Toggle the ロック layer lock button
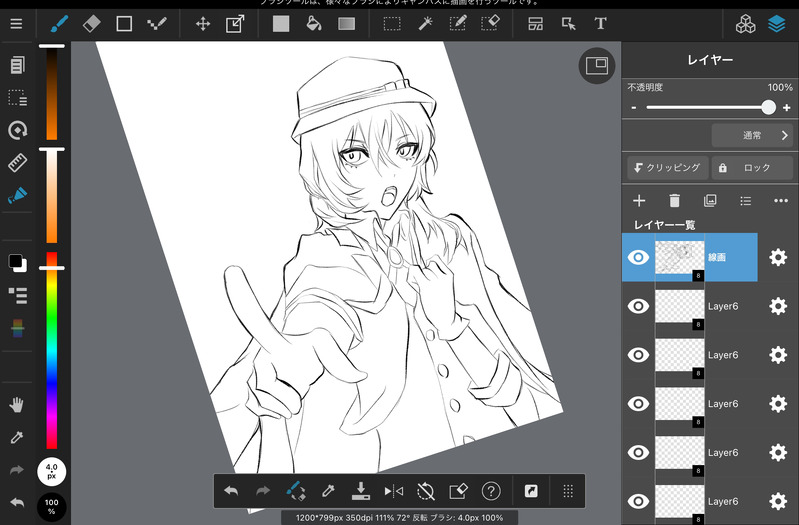The height and width of the screenshot is (525, 799). click(x=752, y=168)
